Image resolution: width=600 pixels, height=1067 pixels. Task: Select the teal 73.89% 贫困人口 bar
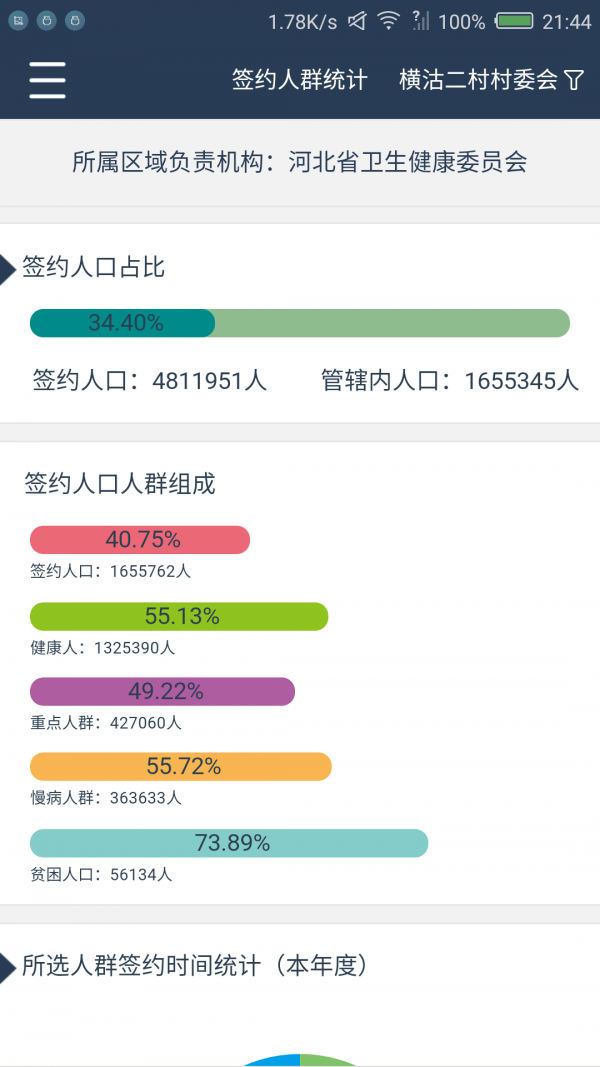[229, 843]
